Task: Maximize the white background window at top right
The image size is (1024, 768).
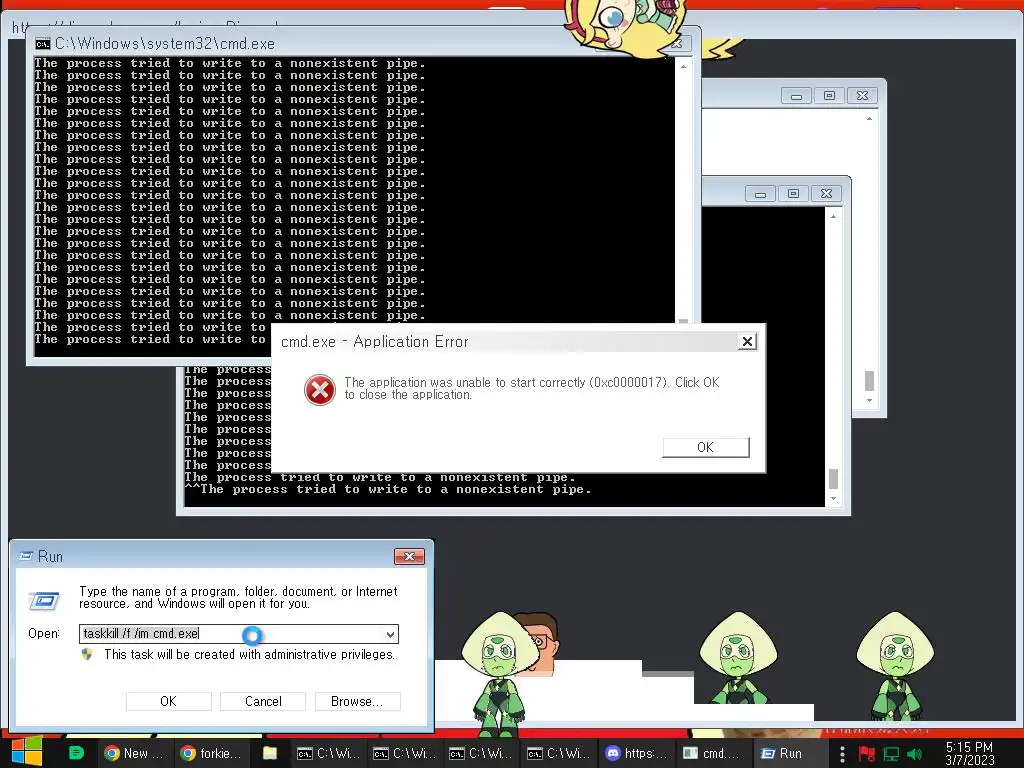Action: pos(829,96)
